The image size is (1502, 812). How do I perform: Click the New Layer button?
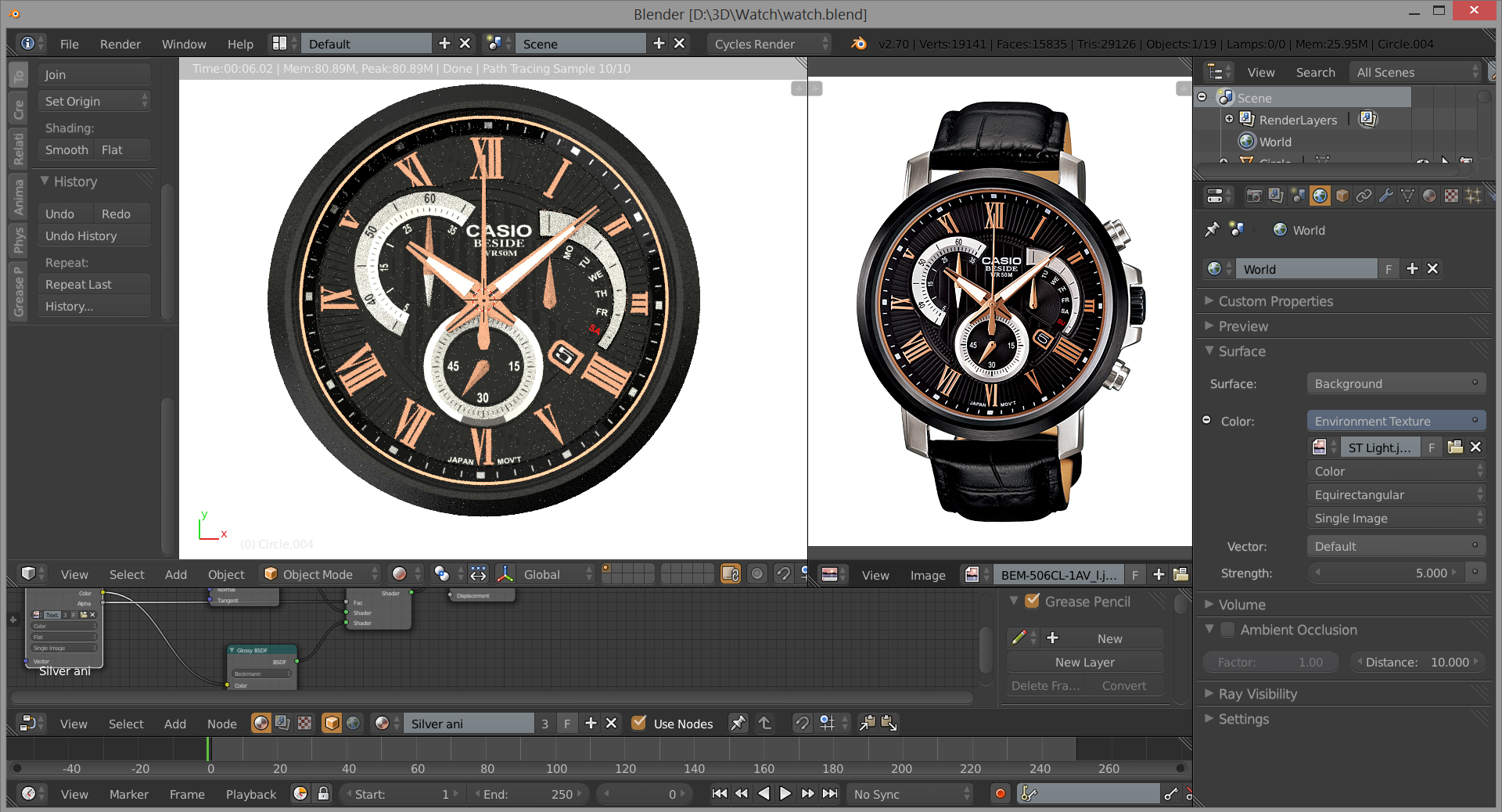[x=1084, y=662]
